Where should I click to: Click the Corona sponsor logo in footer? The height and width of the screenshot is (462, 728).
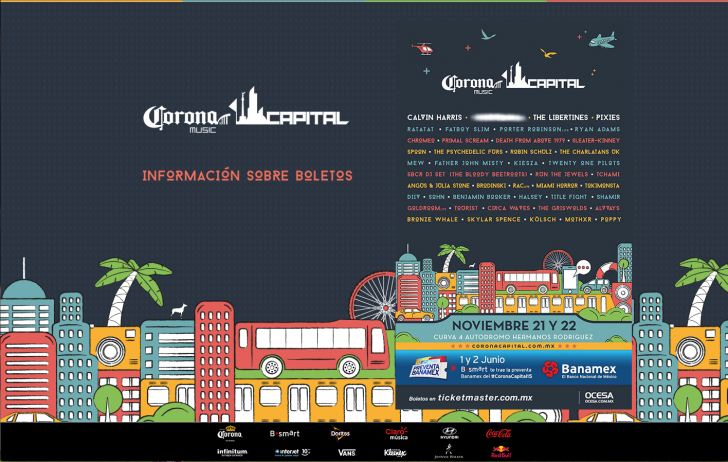pyautogui.click(x=230, y=433)
